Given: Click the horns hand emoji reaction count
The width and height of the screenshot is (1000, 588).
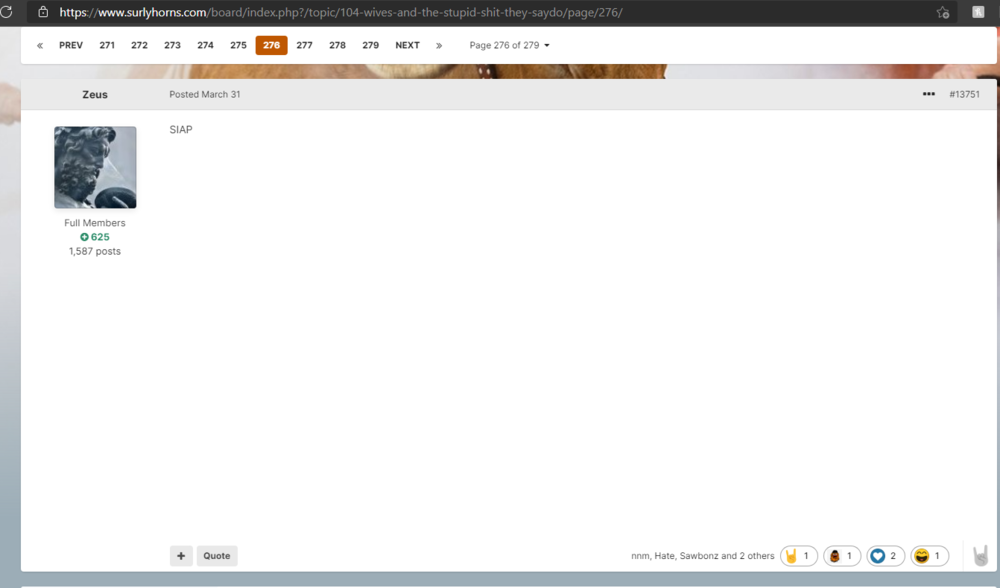Looking at the screenshot, I should (x=798, y=555).
